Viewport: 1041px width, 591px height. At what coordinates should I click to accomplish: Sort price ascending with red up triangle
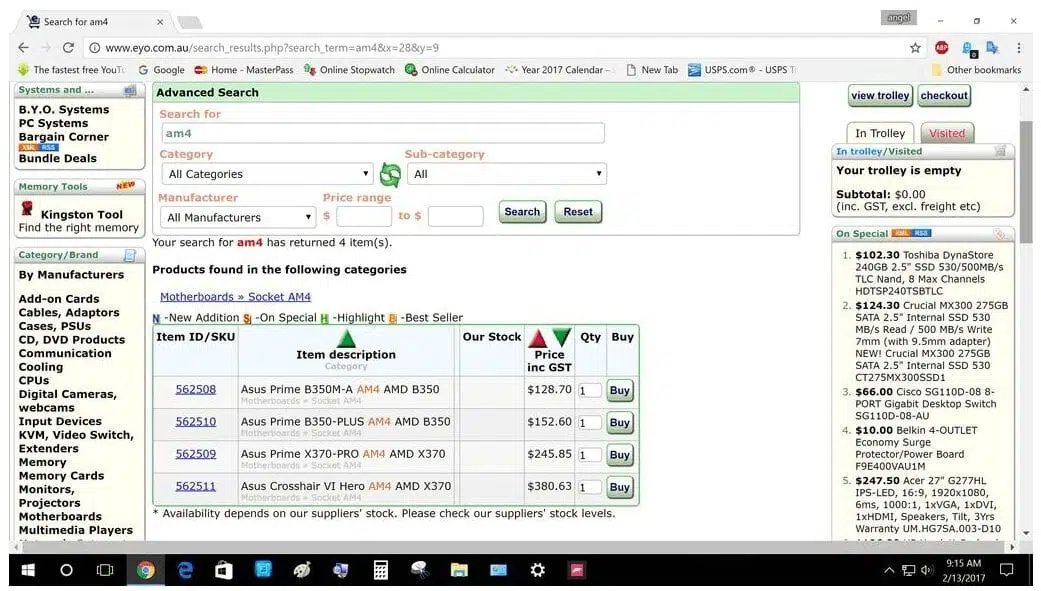coord(538,338)
